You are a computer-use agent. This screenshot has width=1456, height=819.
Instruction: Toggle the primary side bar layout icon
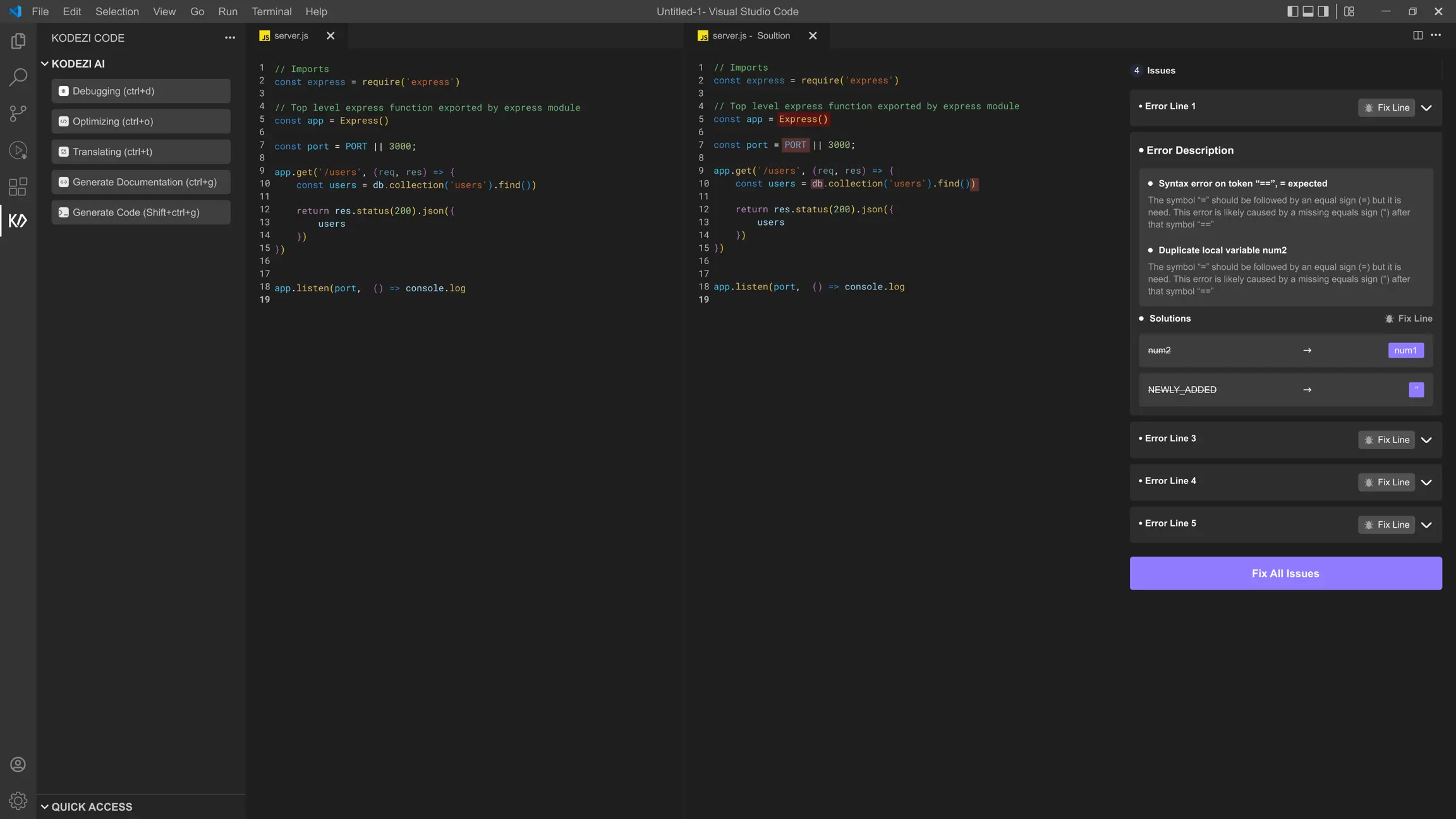point(1292,11)
